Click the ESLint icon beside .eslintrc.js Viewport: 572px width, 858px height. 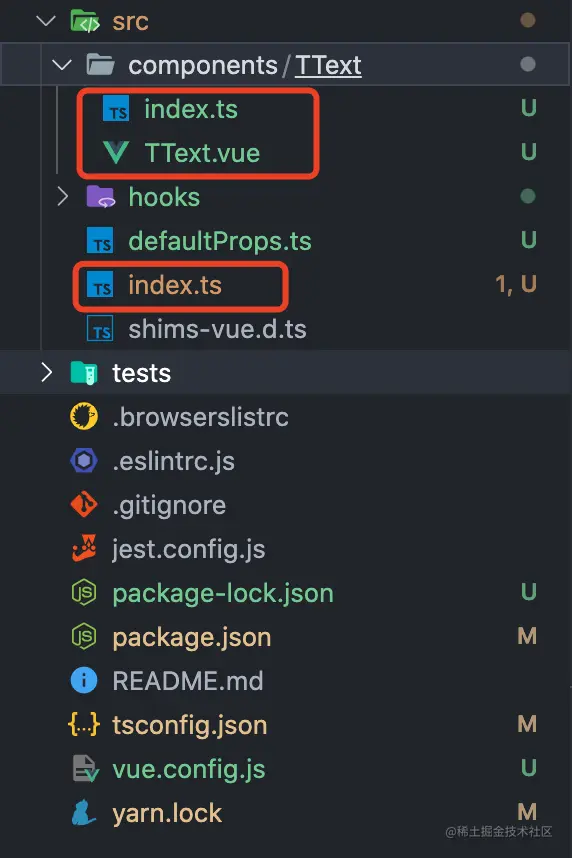(84, 461)
